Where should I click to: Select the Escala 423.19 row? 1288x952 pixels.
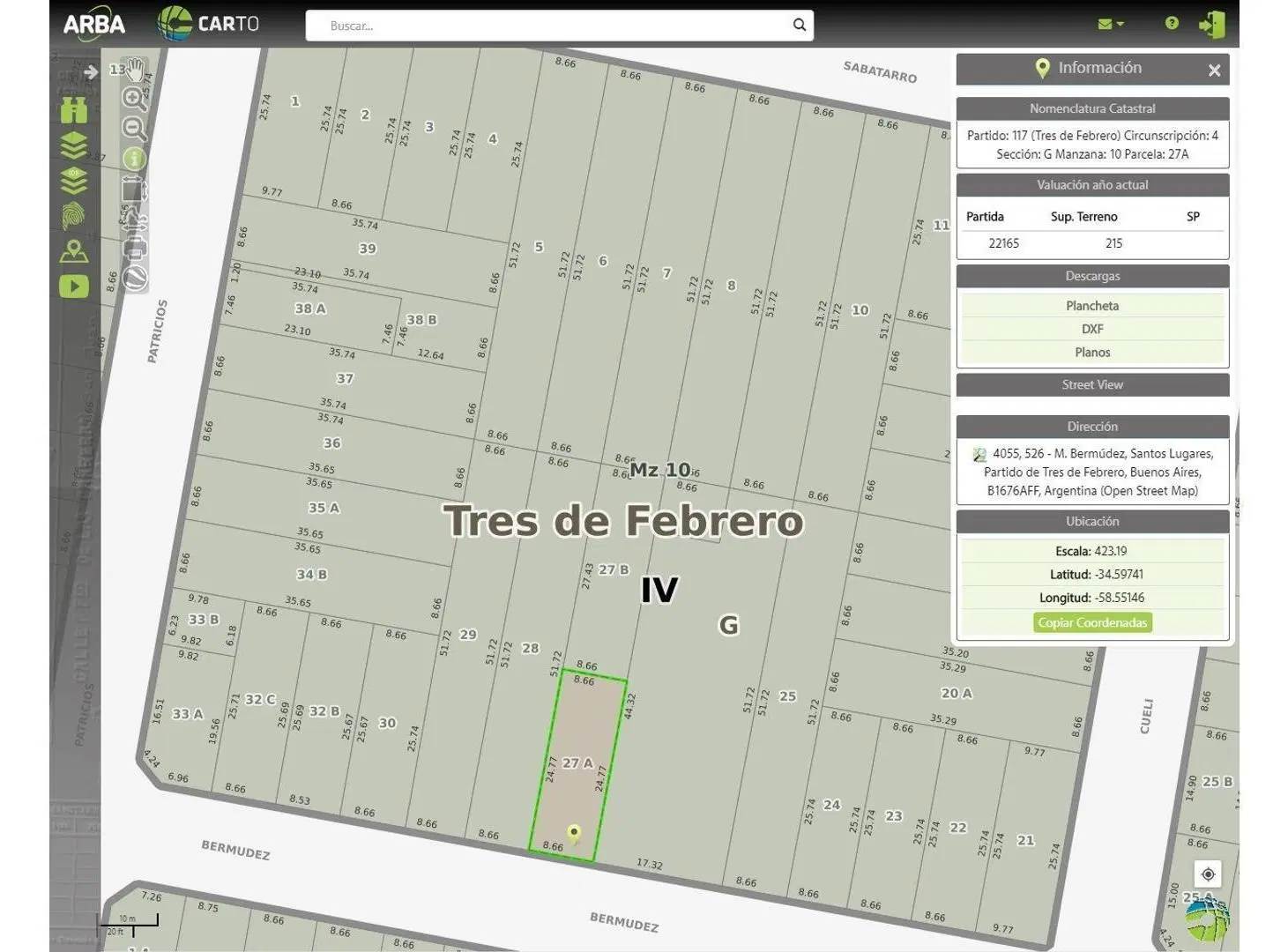coord(1092,551)
